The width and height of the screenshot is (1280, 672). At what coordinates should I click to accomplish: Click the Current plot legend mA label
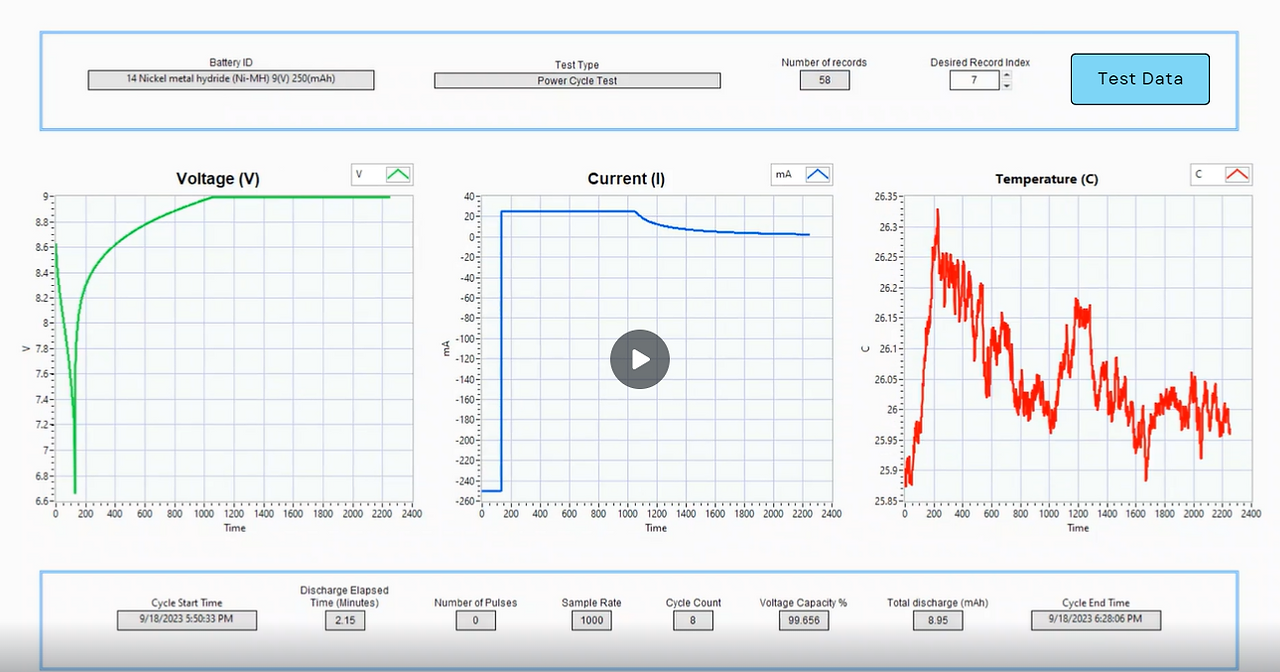coord(783,174)
